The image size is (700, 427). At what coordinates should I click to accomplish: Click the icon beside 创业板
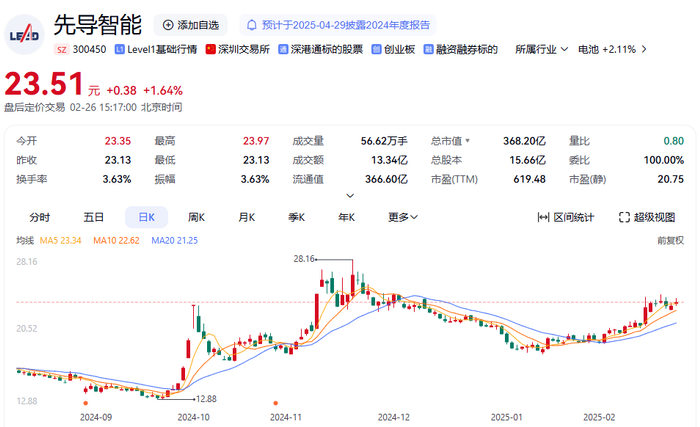[376, 50]
